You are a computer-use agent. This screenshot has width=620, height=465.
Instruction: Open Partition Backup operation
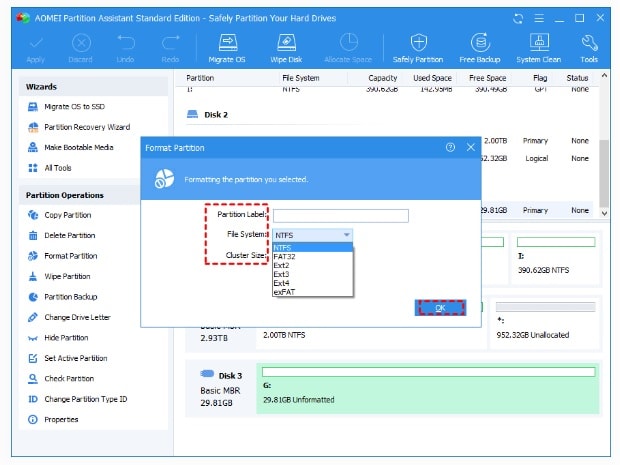62,297
